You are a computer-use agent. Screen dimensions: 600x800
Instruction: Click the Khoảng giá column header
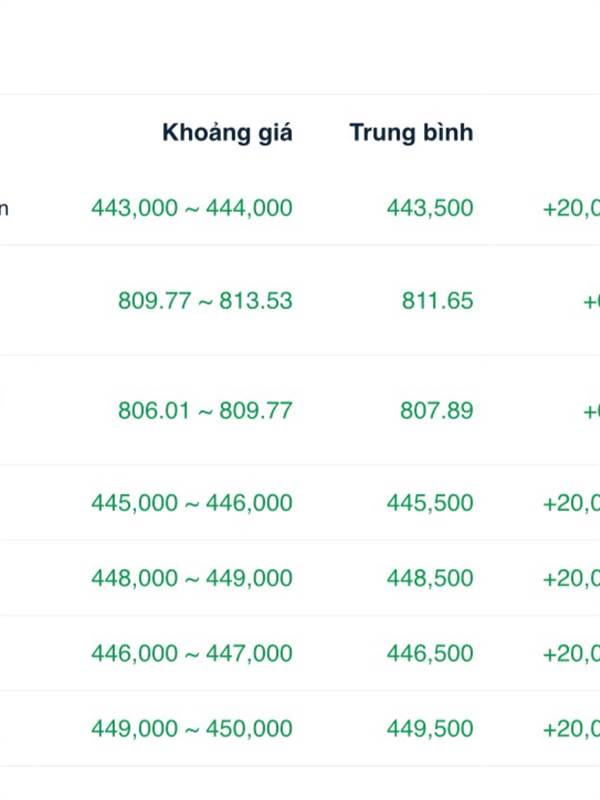[x=227, y=133]
